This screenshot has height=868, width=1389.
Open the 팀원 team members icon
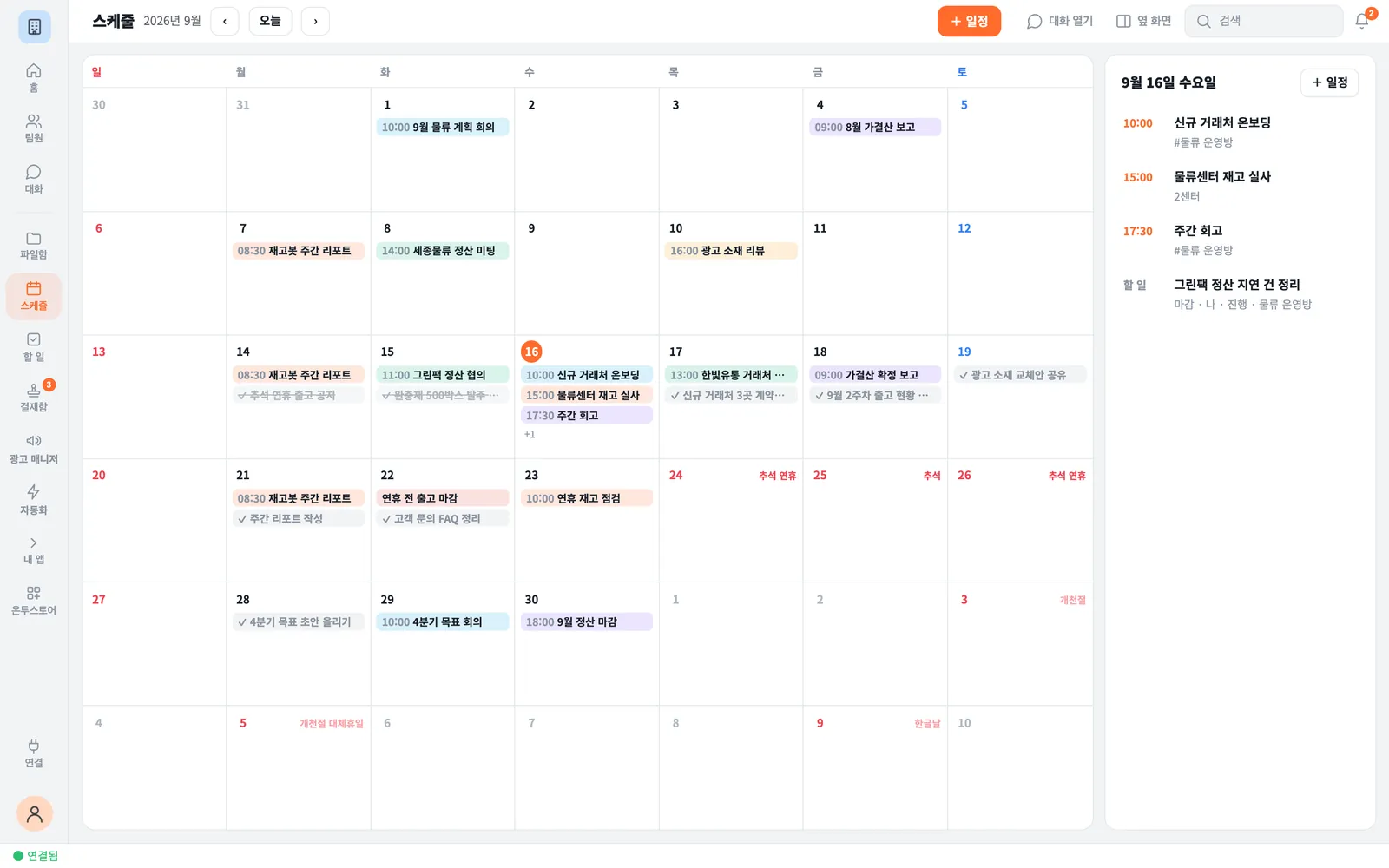pyautogui.click(x=34, y=121)
